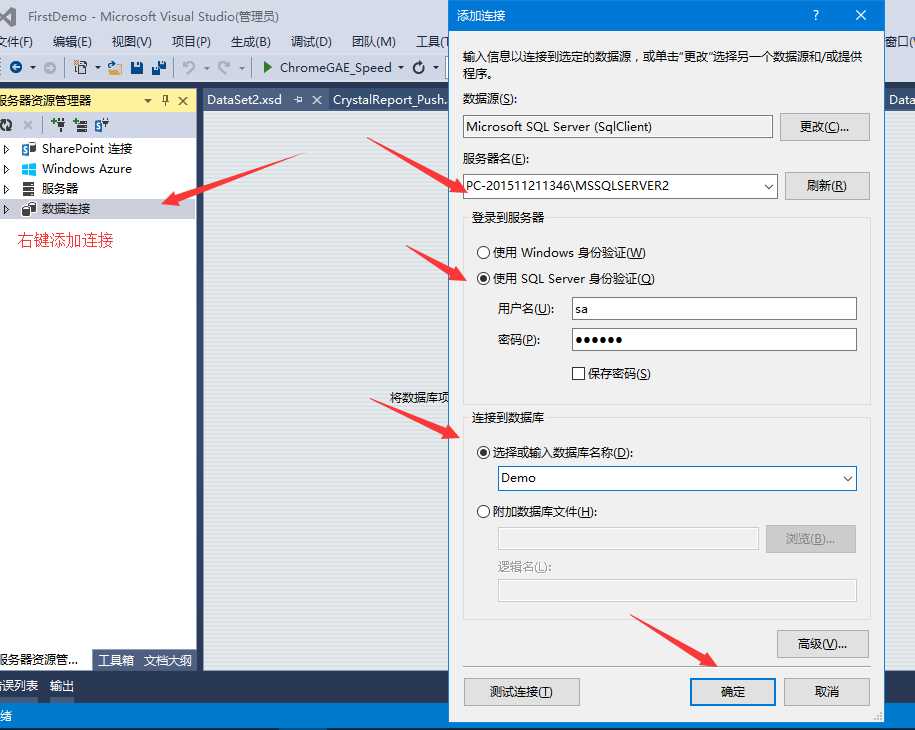Viewport: 915px width, 730px height.
Task: Close the DataSet2.xsd tab
Action: (317, 100)
